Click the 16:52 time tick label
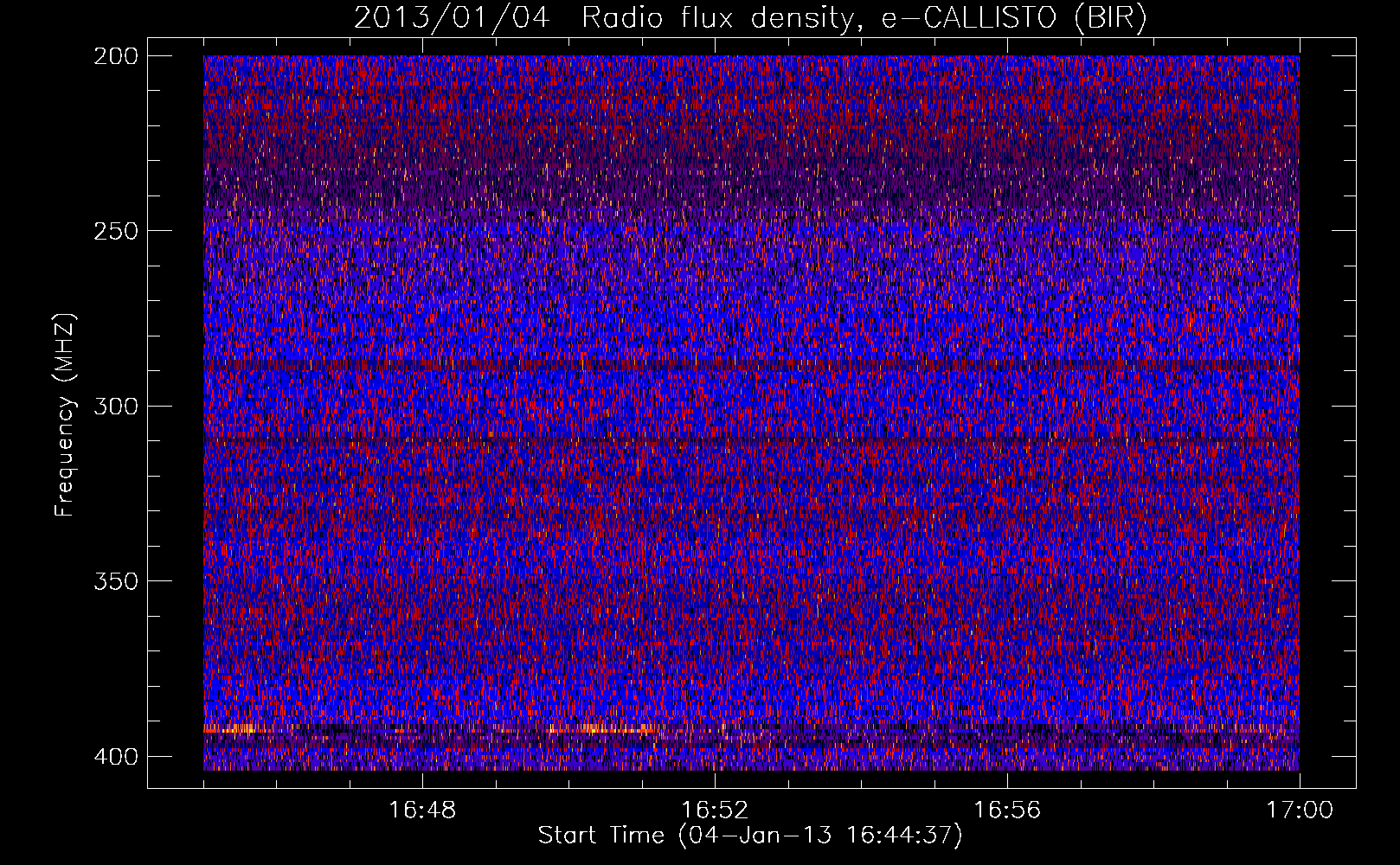The height and width of the screenshot is (865, 1400). click(x=715, y=811)
